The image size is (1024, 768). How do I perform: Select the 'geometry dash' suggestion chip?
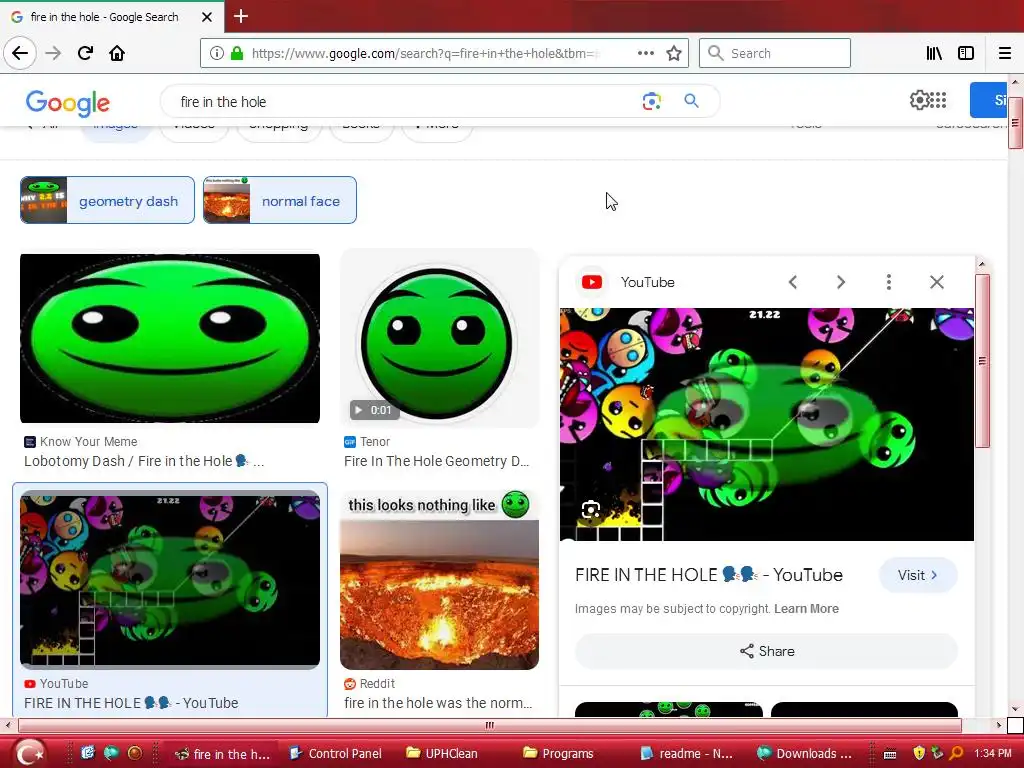107,200
